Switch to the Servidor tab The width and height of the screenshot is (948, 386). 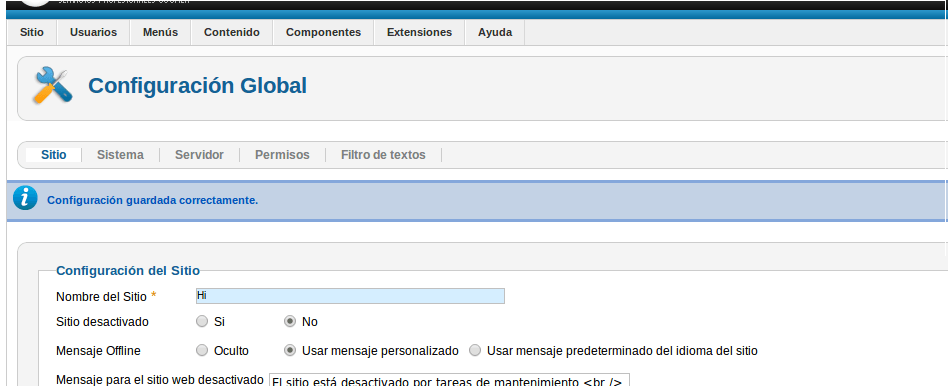point(200,155)
